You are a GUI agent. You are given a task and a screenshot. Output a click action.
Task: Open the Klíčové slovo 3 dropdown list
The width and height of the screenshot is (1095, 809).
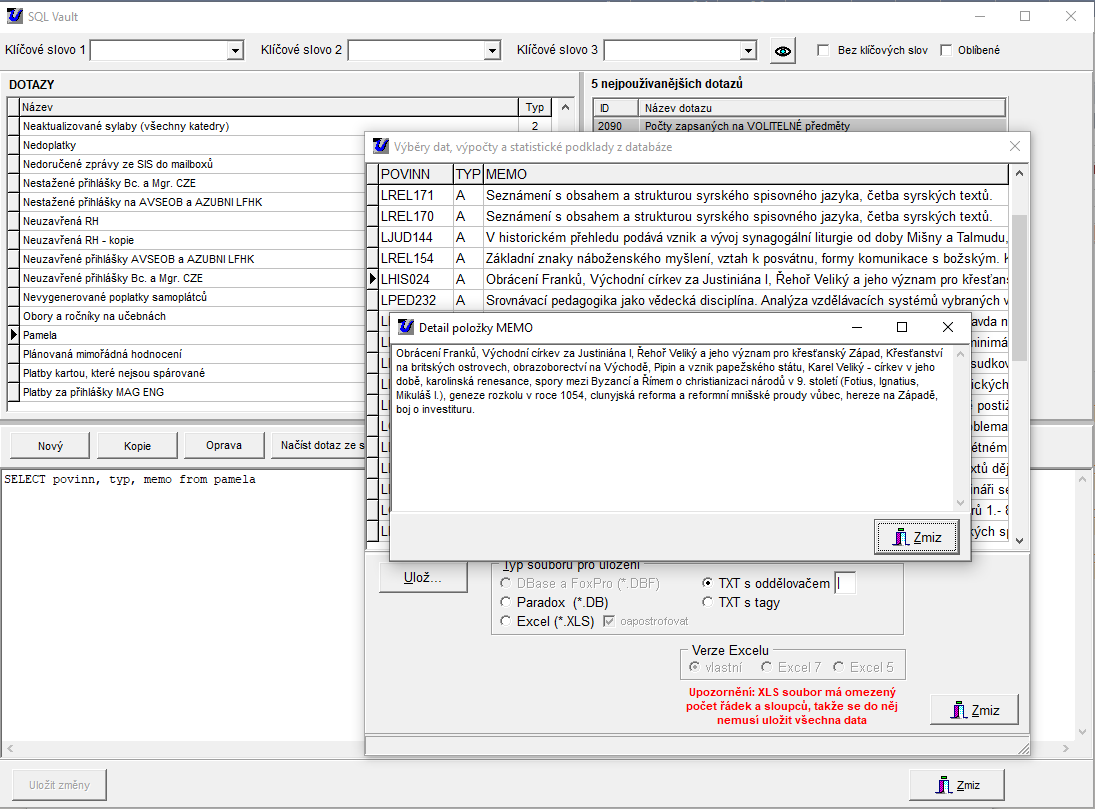(748, 51)
